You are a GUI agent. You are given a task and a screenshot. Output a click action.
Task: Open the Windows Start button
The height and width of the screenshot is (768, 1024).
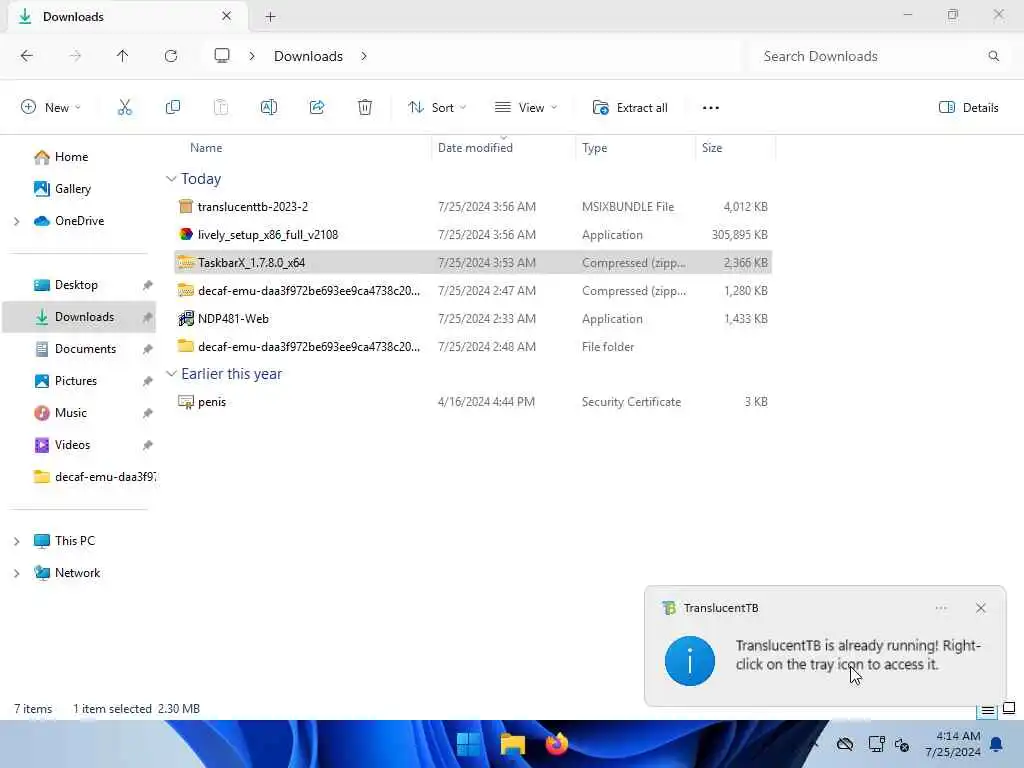point(469,744)
